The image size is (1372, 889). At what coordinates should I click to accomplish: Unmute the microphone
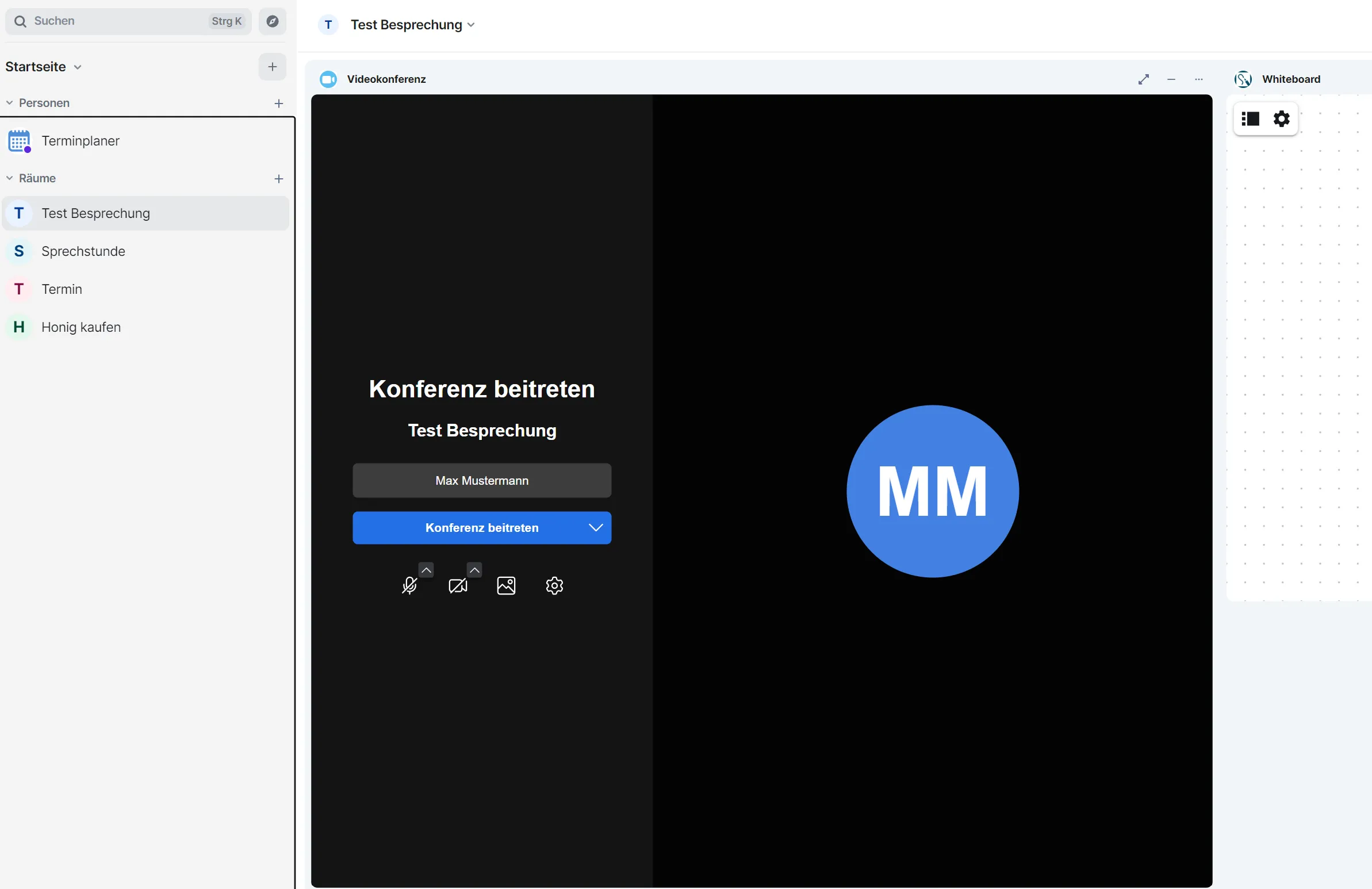(x=409, y=586)
